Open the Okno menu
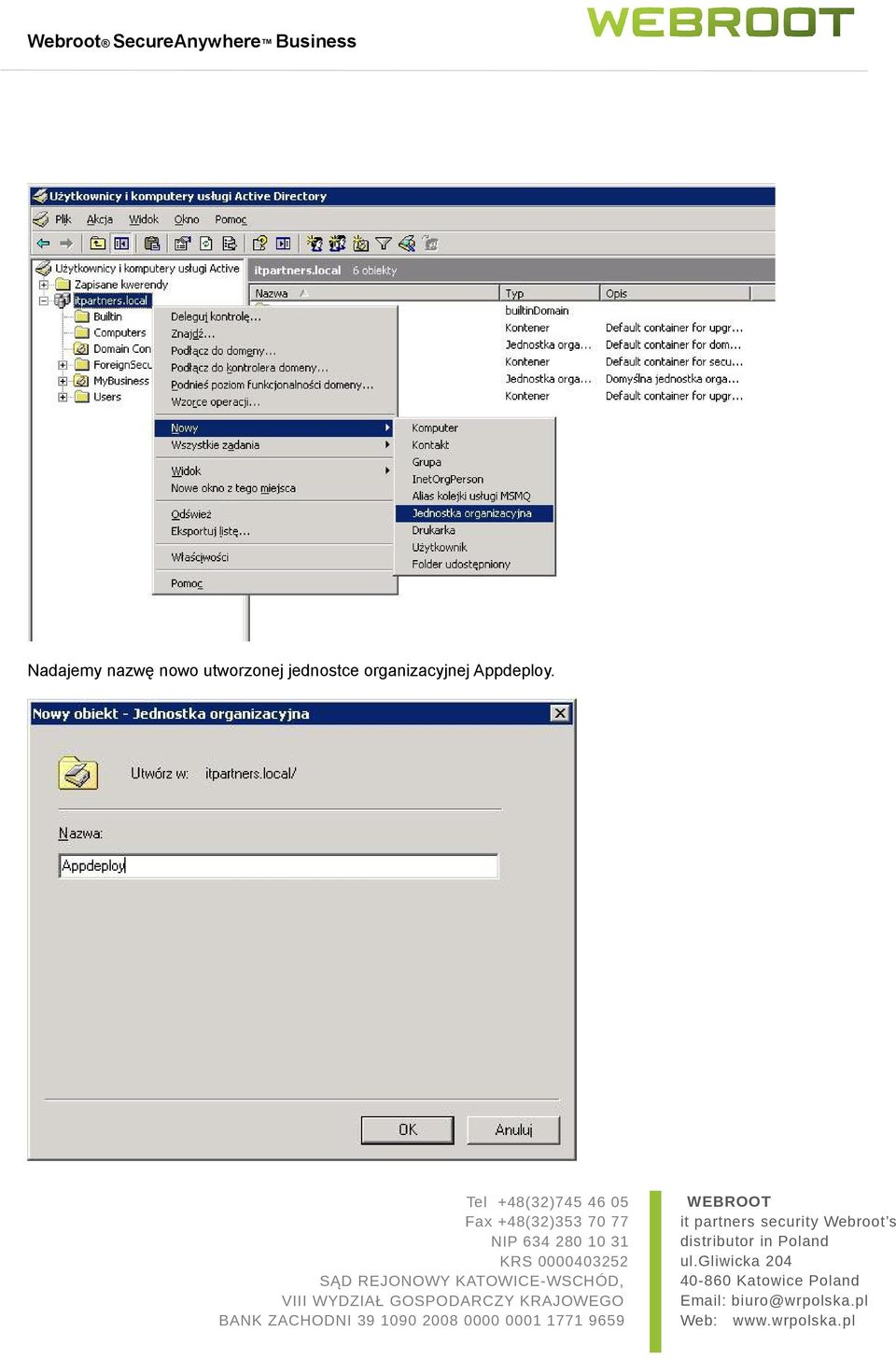The height and width of the screenshot is (1359, 896). 187,219
